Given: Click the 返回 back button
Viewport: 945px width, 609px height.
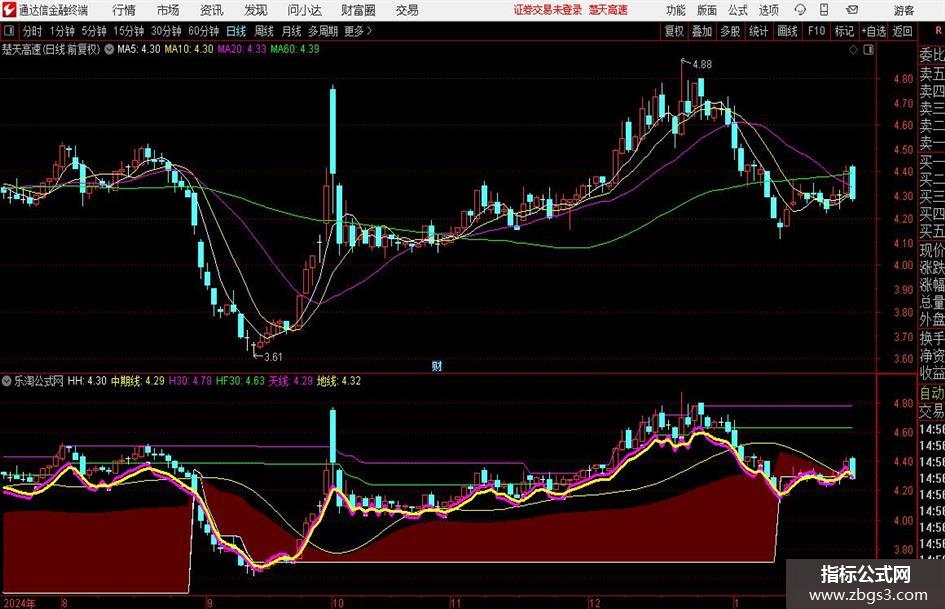Looking at the screenshot, I should tap(902, 31).
